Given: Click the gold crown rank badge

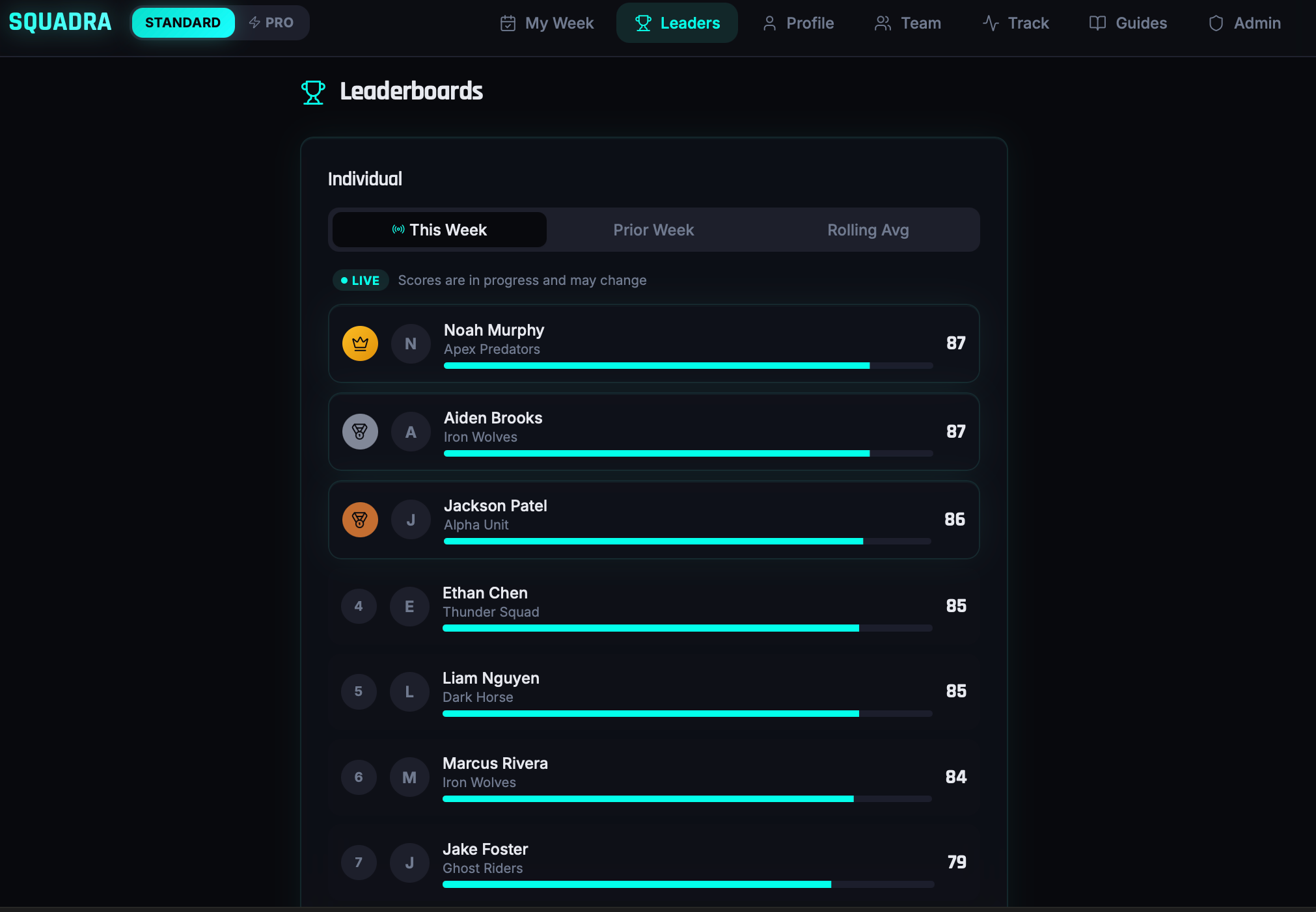Looking at the screenshot, I should tap(360, 343).
